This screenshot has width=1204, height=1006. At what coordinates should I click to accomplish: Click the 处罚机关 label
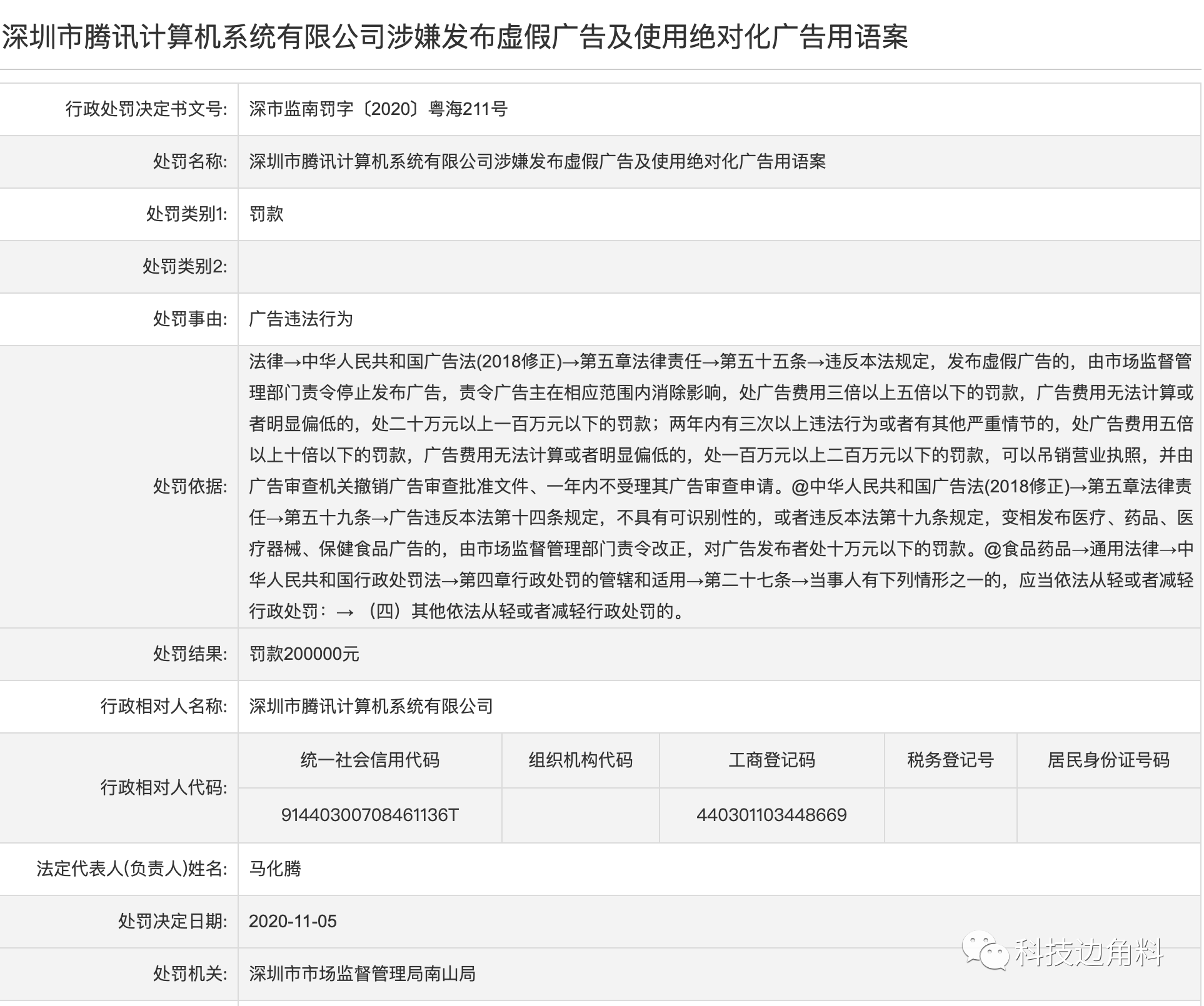click(x=190, y=974)
